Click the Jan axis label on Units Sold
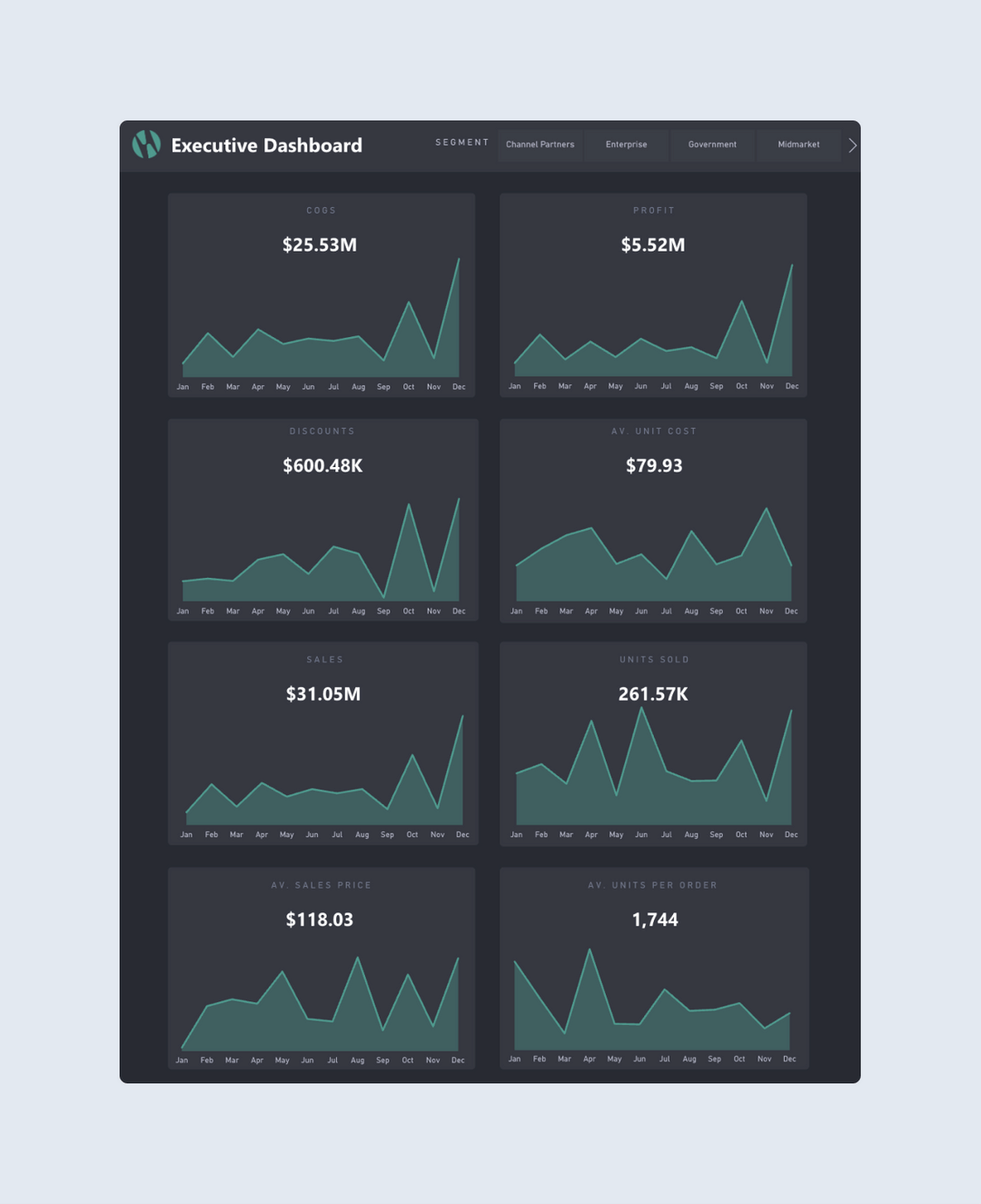Image resolution: width=981 pixels, height=1204 pixels. tap(516, 834)
